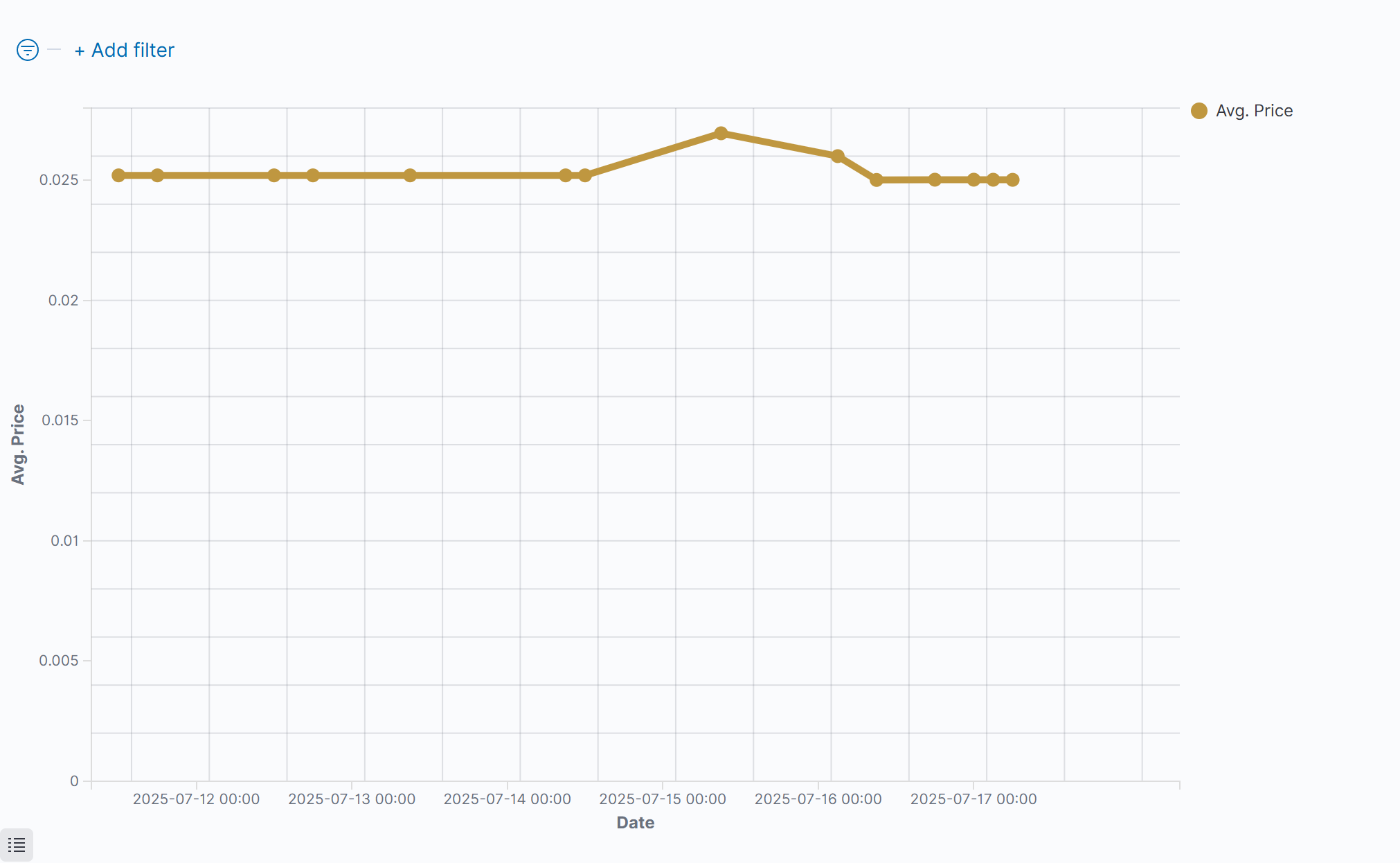The width and height of the screenshot is (1400, 863).
Task: Click the second data point from the left
Action: click(x=157, y=175)
